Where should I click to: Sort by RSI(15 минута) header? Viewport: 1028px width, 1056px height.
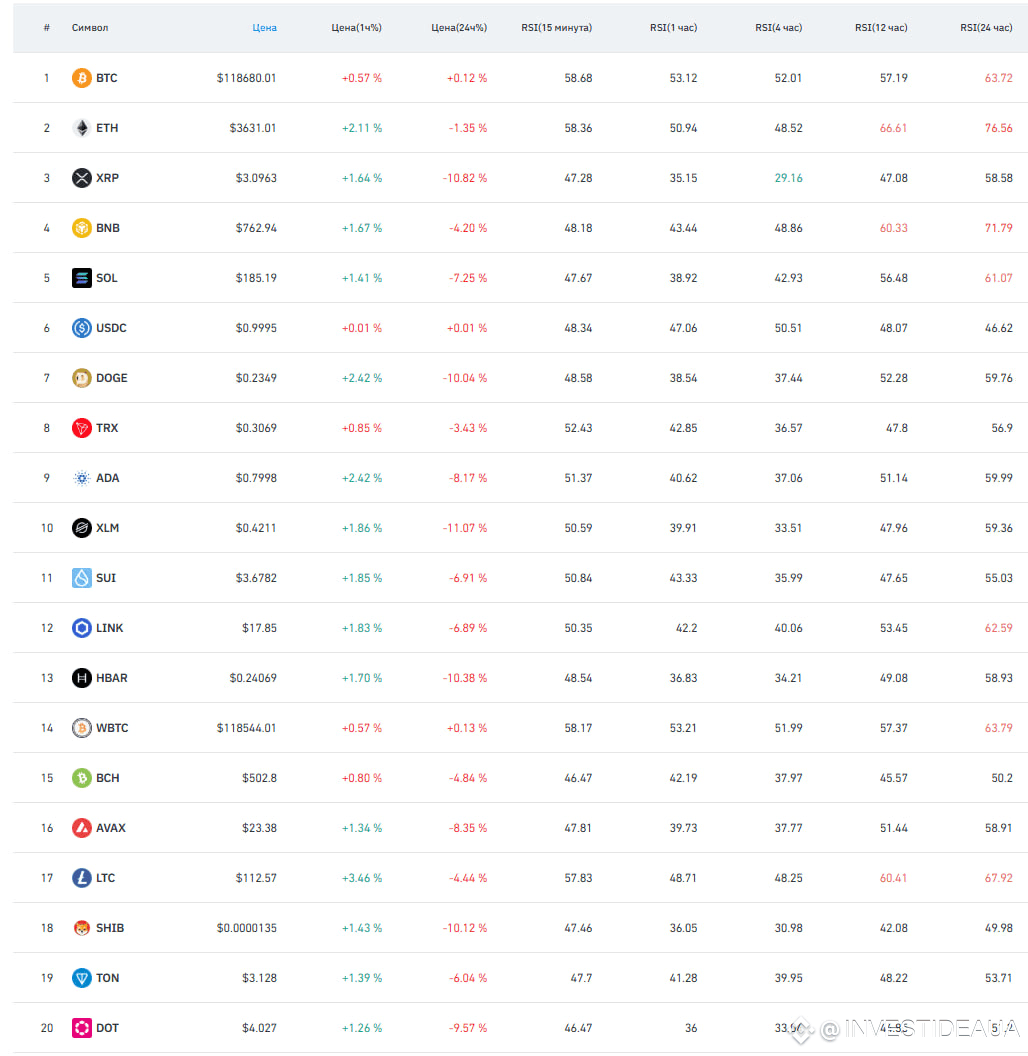[556, 28]
